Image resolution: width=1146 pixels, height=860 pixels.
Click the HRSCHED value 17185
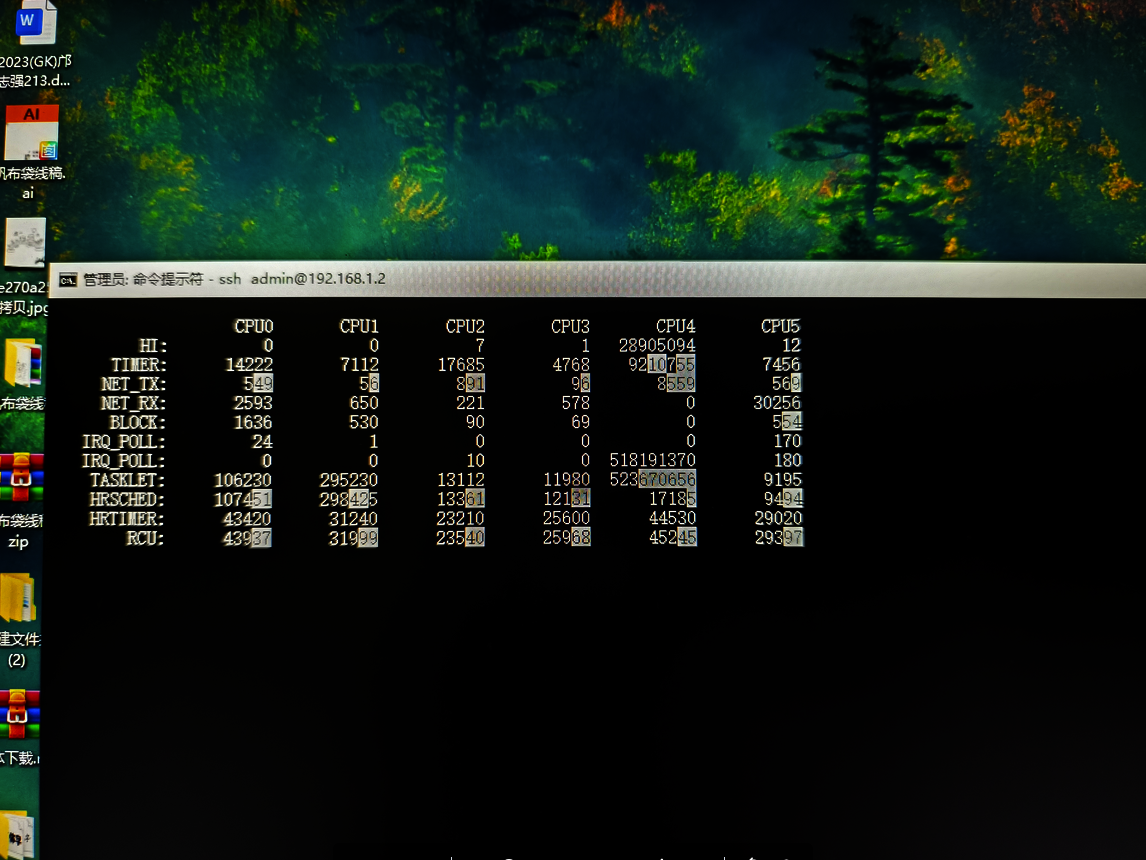coord(672,499)
